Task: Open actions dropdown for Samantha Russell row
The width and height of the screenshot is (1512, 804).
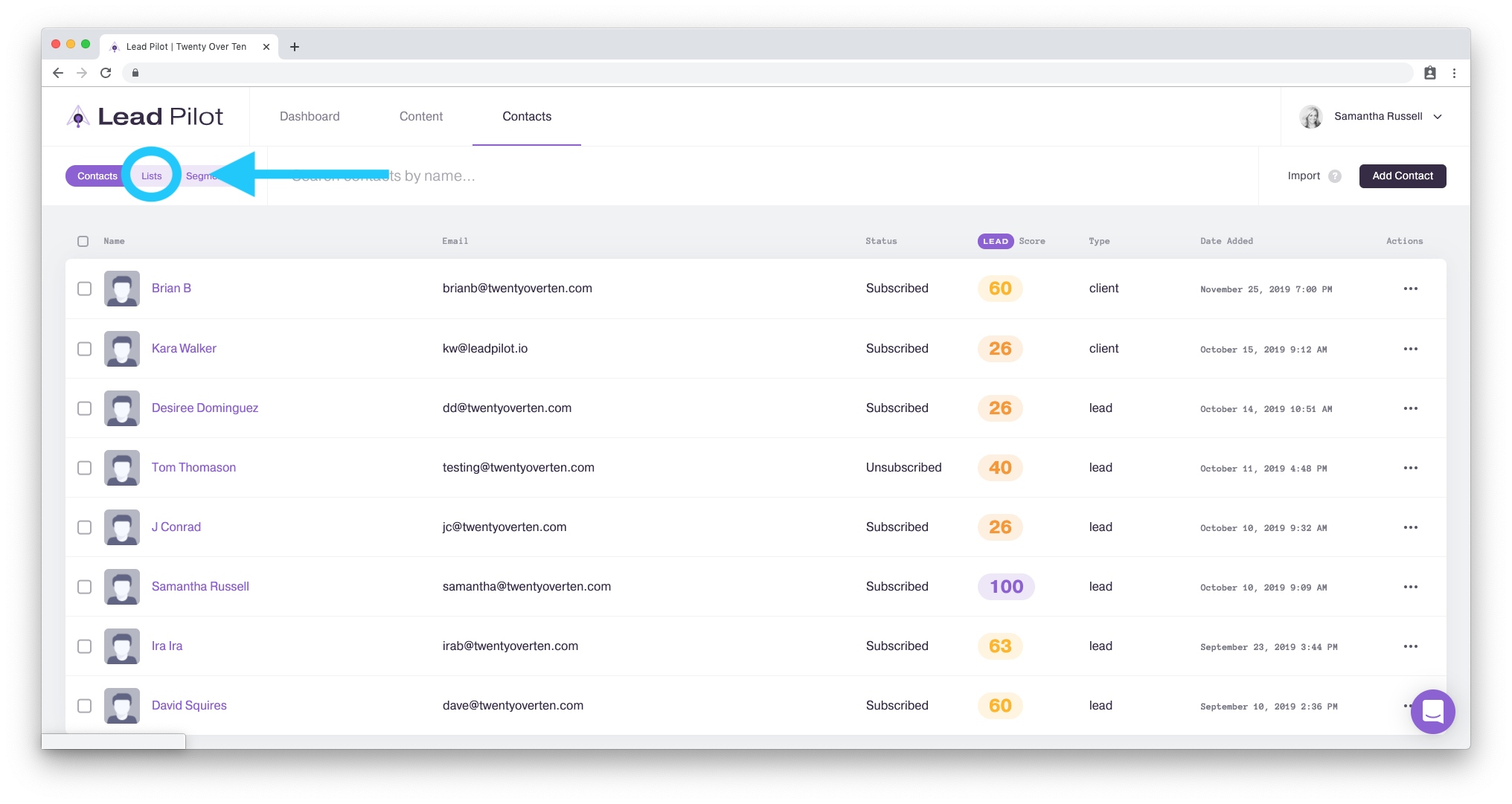Action: pos(1410,587)
